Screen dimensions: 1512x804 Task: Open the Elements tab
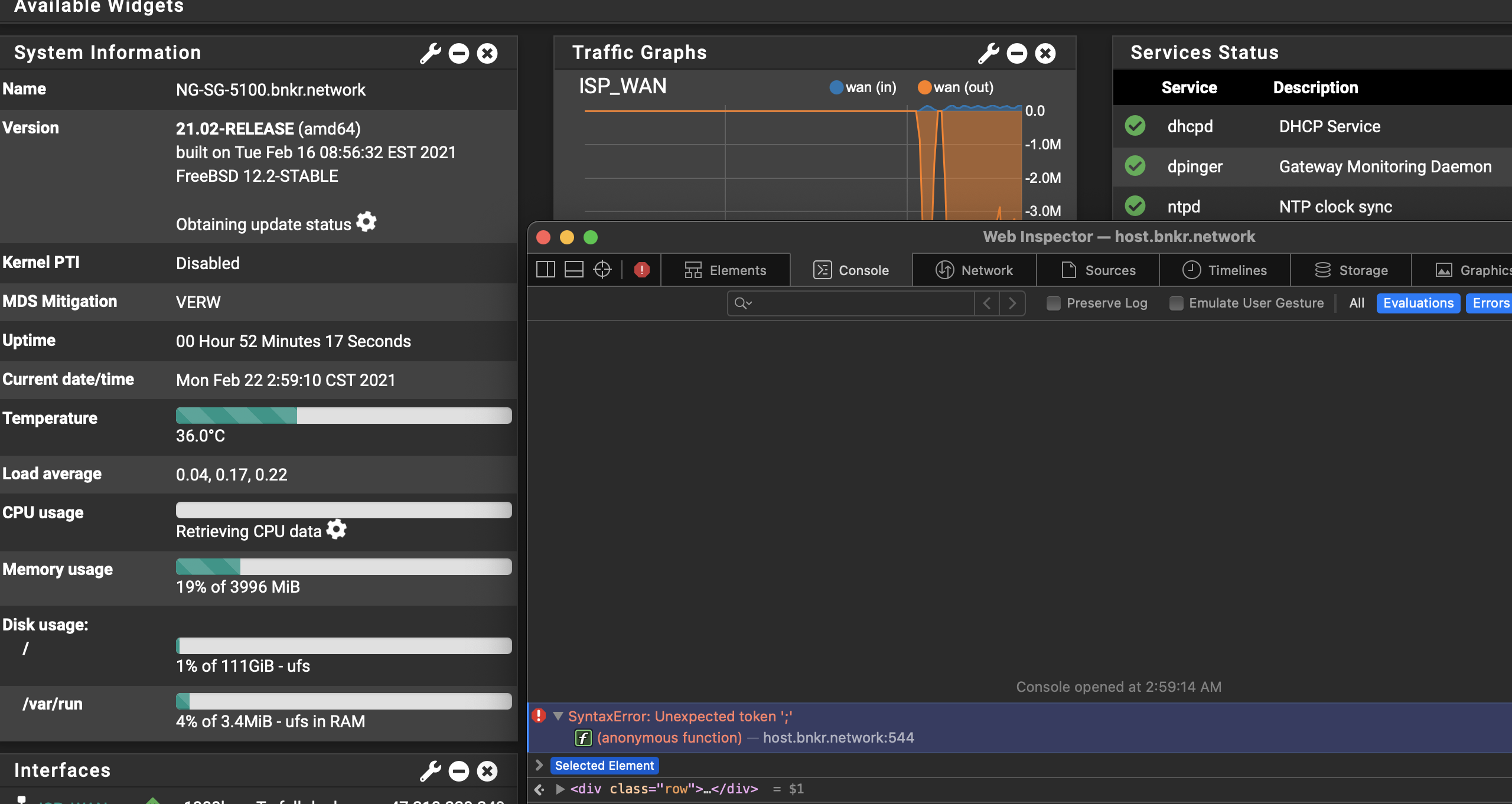(726, 270)
